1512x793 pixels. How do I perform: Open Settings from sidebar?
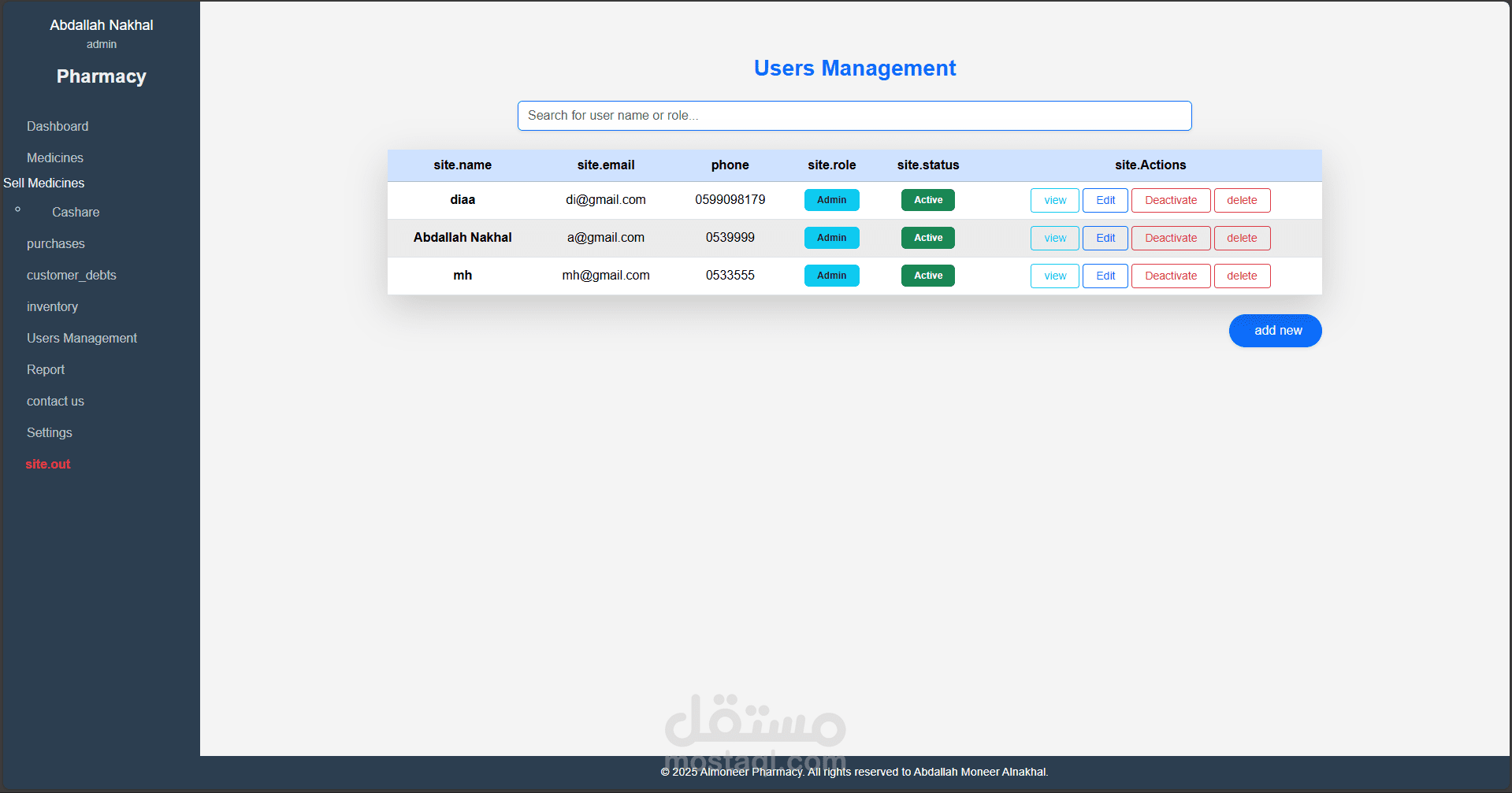tap(50, 432)
